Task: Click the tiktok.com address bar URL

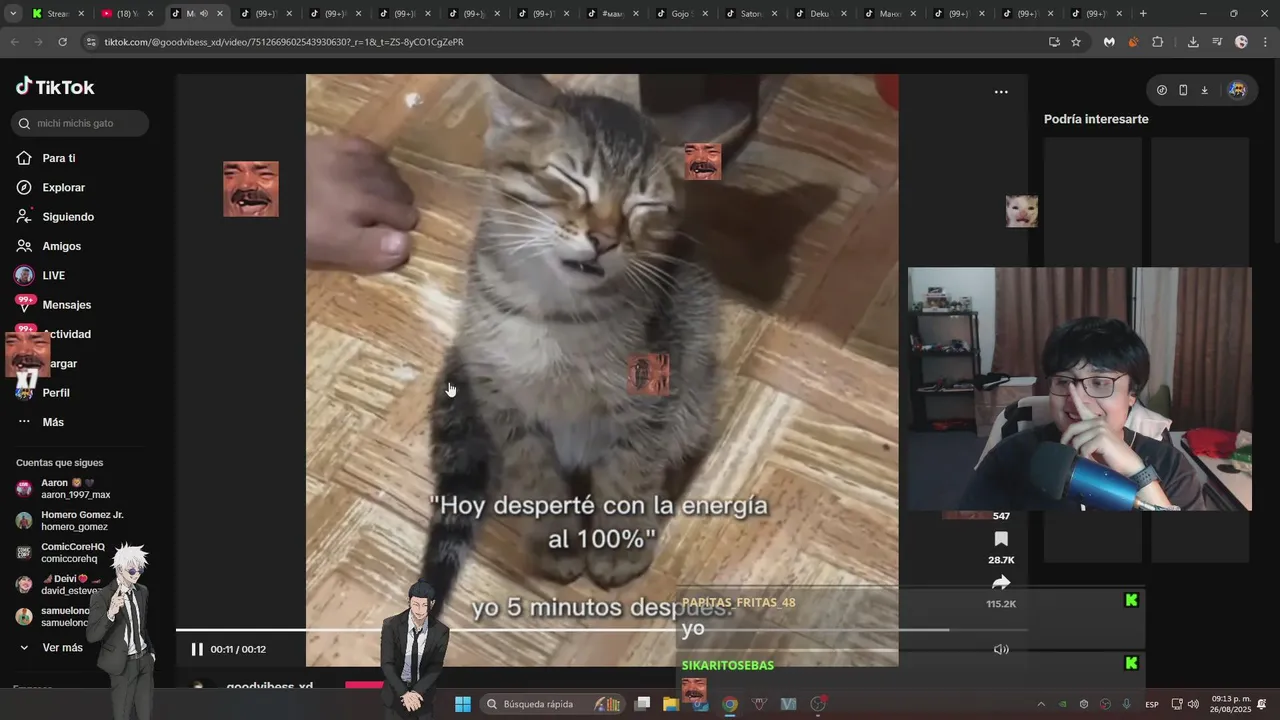Action: coord(284,42)
